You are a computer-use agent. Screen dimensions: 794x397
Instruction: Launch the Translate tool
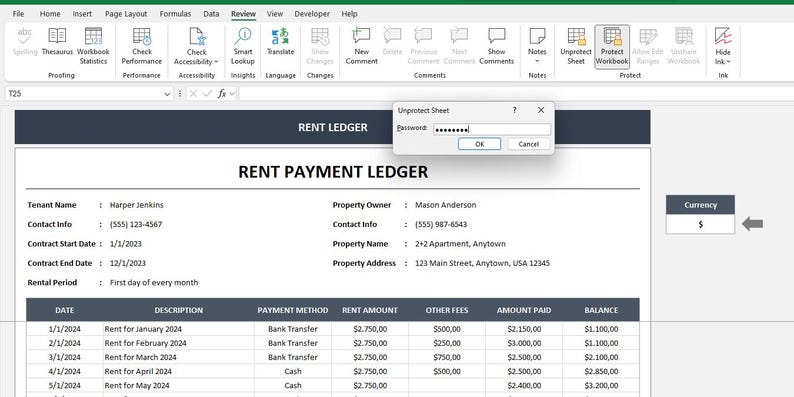280,43
